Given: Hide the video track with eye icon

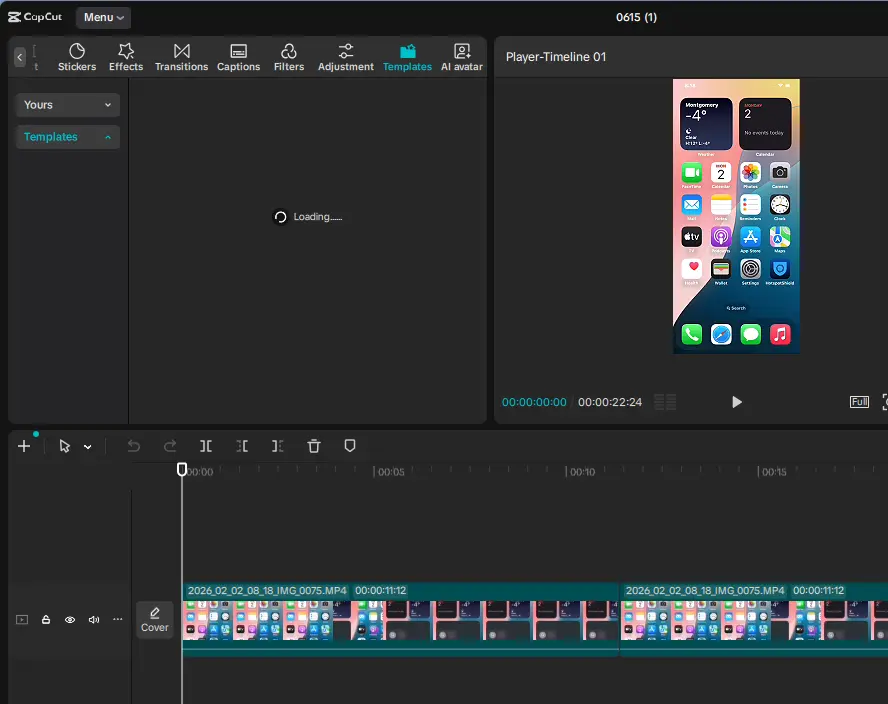Looking at the screenshot, I should (70, 620).
